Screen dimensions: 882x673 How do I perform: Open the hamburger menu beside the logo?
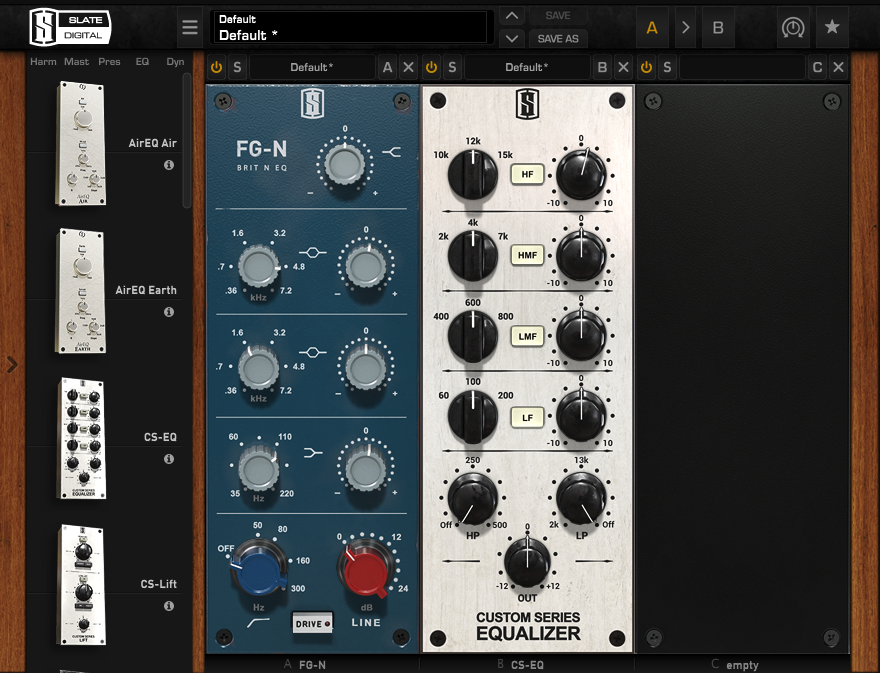click(x=190, y=27)
